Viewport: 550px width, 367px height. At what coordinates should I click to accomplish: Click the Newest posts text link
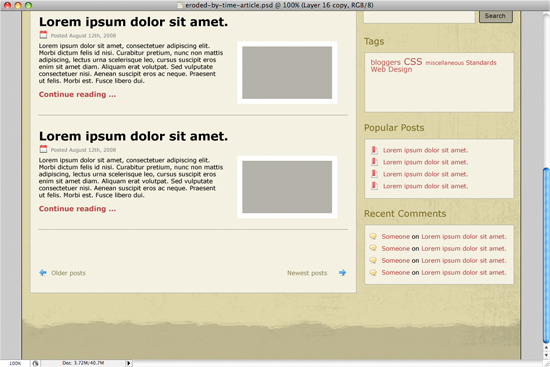coord(307,273)
